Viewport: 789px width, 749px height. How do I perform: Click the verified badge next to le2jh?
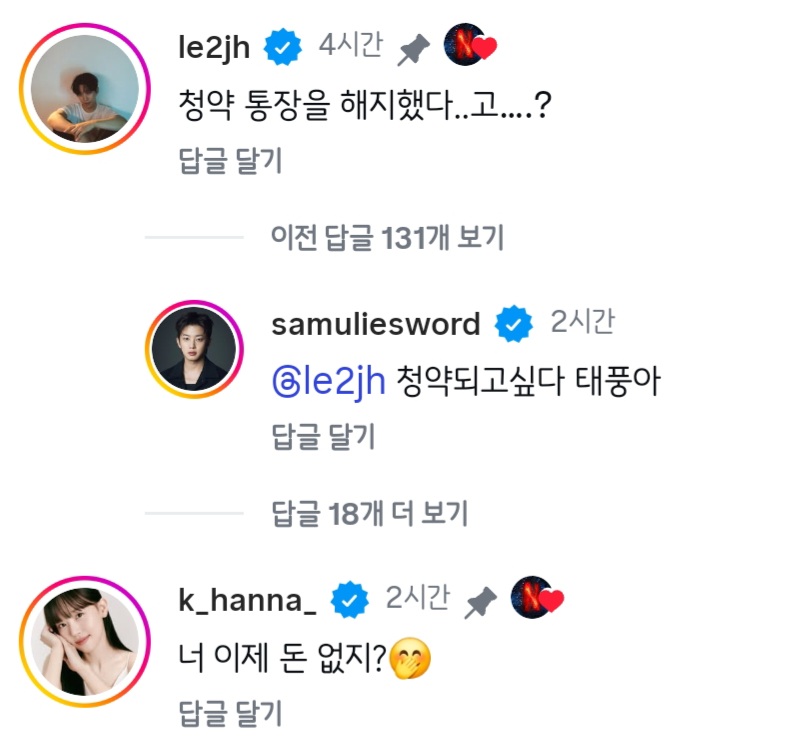[x=283, y=47]
